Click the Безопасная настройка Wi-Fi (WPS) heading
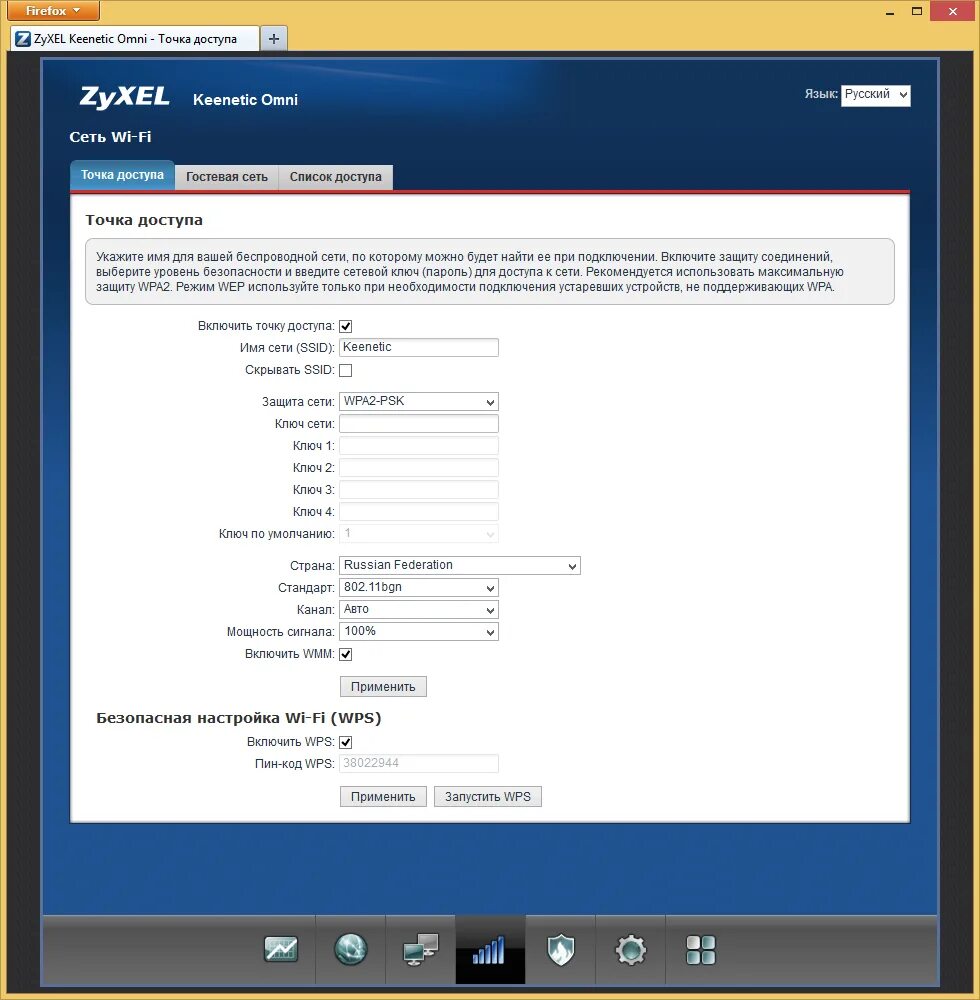 (x=238, y=718)
